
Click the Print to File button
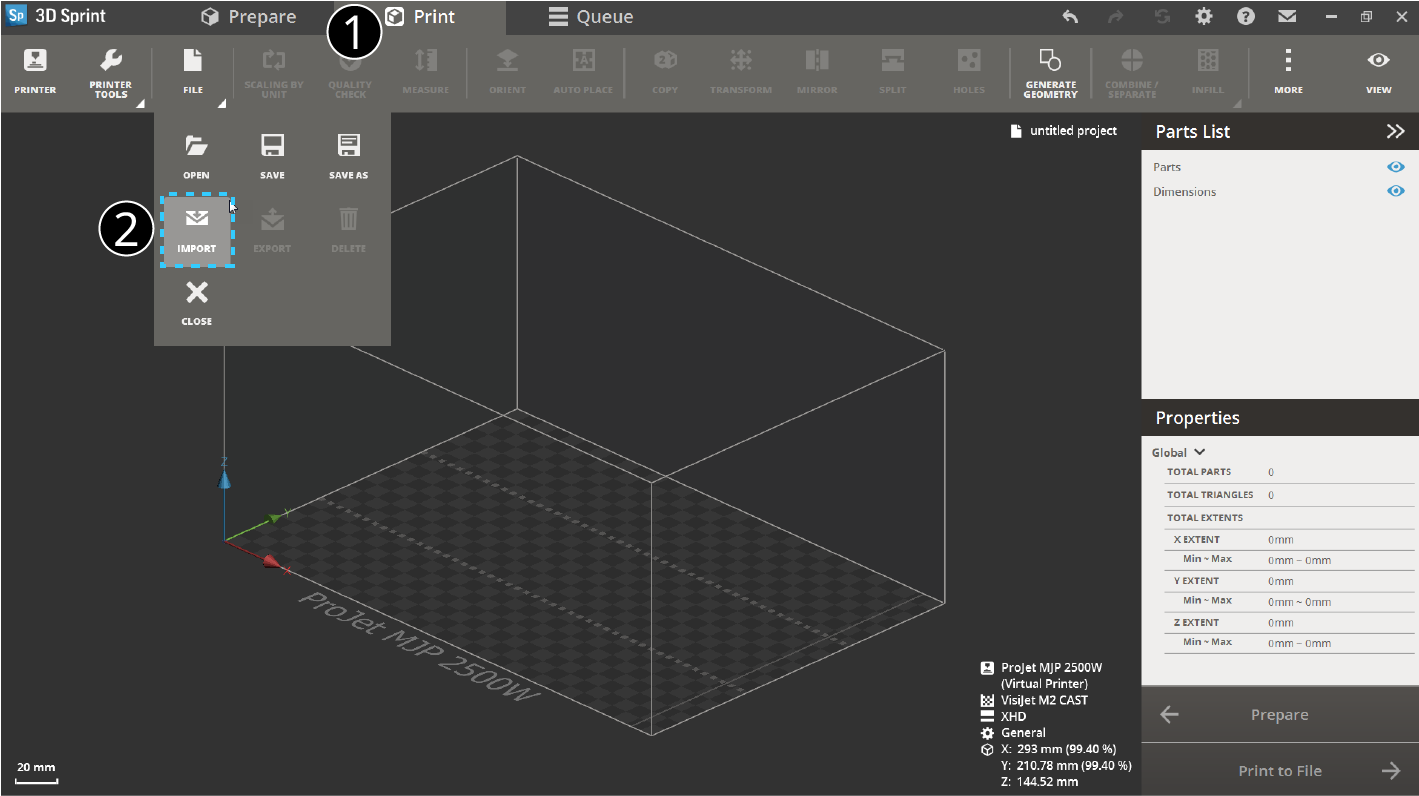(x=1280, y=770)
